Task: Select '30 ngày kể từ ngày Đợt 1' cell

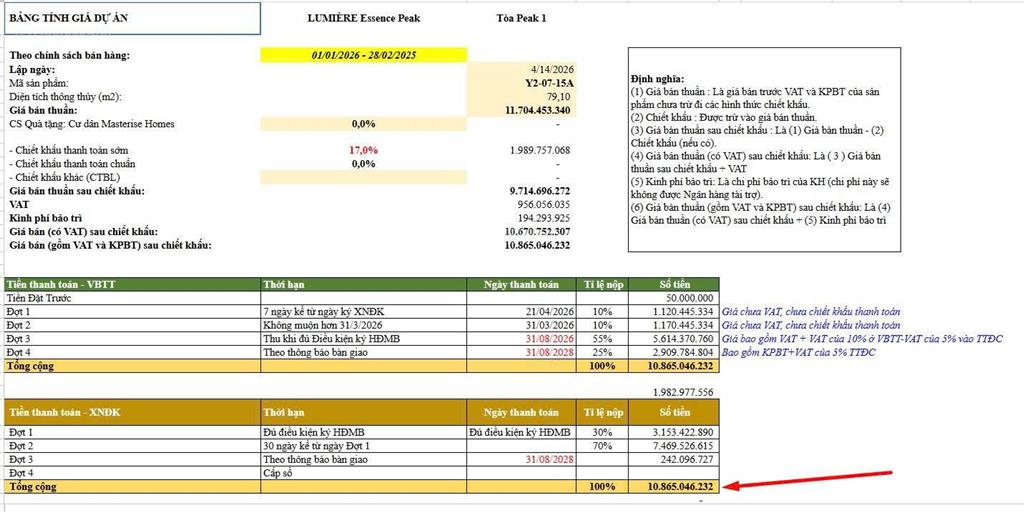Action: point(364,446)
